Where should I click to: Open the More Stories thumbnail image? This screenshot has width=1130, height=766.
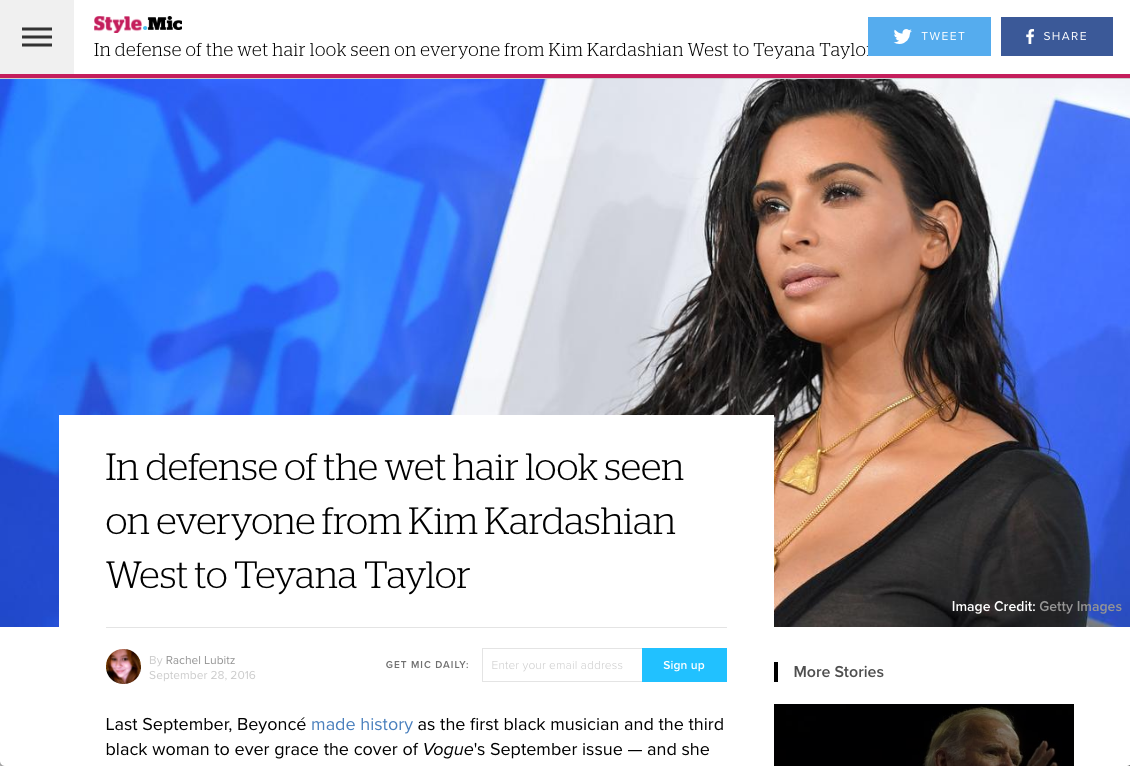[924, 735]
